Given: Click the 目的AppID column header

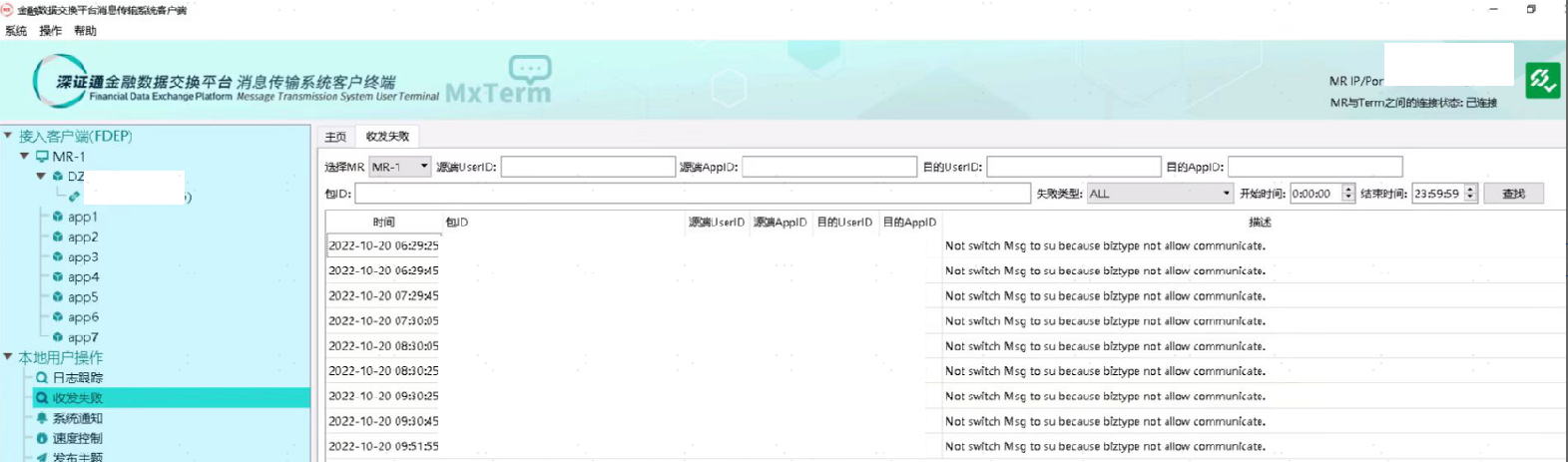Looking at the screenshot, I should point(909,222).
